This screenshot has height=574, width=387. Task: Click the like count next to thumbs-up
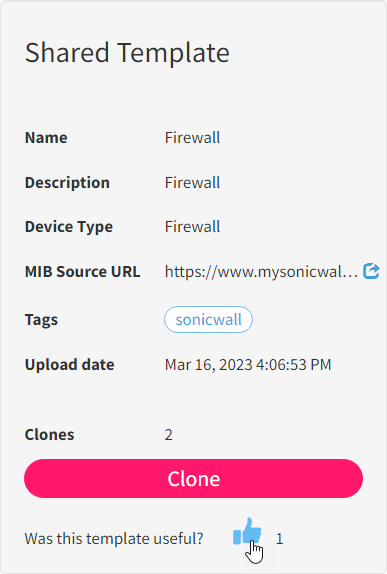coord(280,539)
